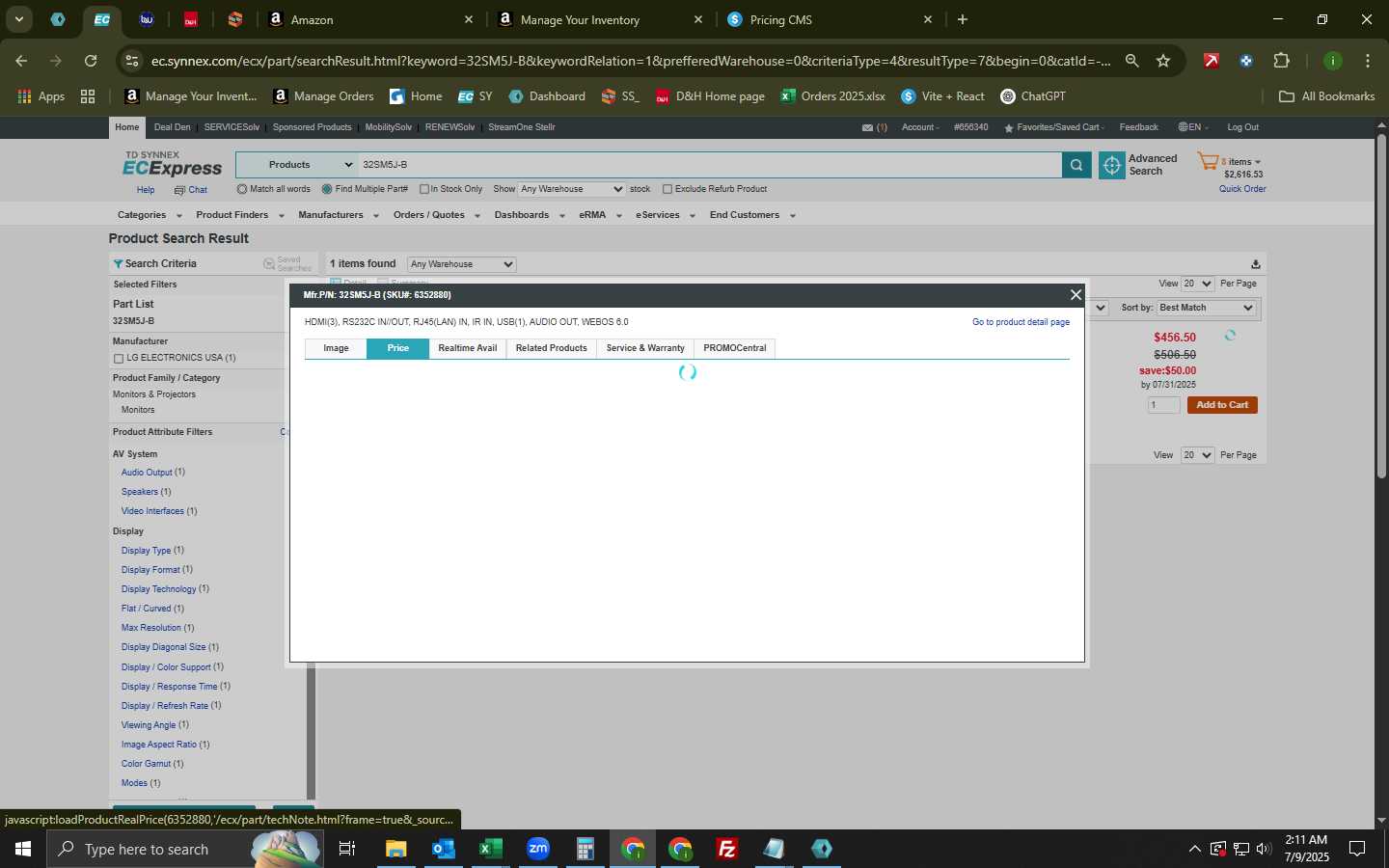Open Calculator from the taskbar
This screenshot has height=868, width=1389.
[585, 849]
